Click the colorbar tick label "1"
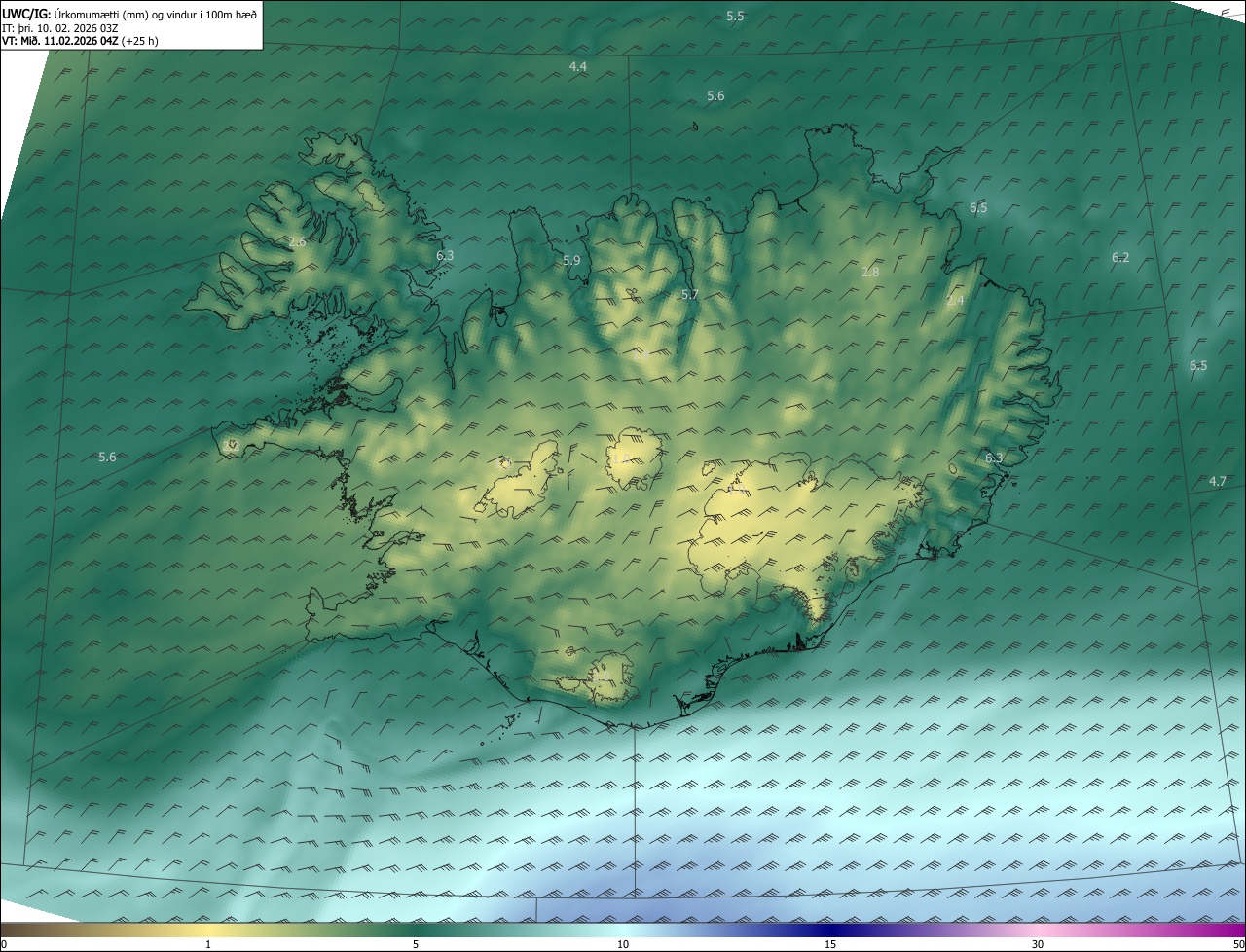1246x952 pixels. point(208,944)
